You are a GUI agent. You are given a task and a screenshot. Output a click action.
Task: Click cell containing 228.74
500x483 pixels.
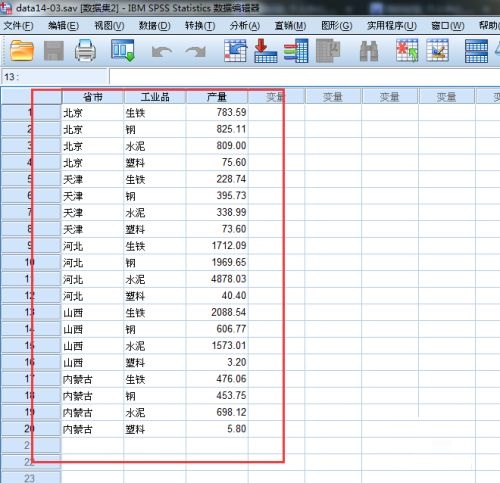[217, 179]
